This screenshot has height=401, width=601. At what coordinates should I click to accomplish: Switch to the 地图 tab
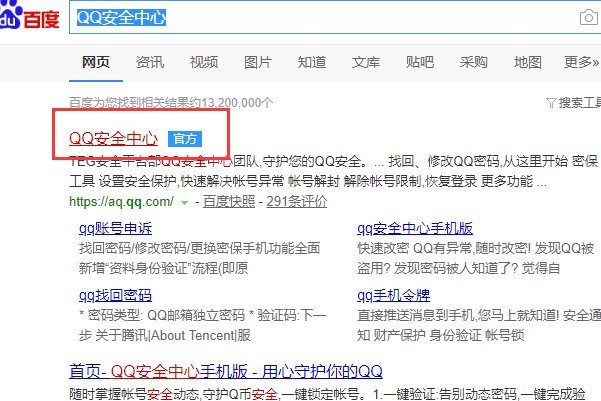click(528, 62)
